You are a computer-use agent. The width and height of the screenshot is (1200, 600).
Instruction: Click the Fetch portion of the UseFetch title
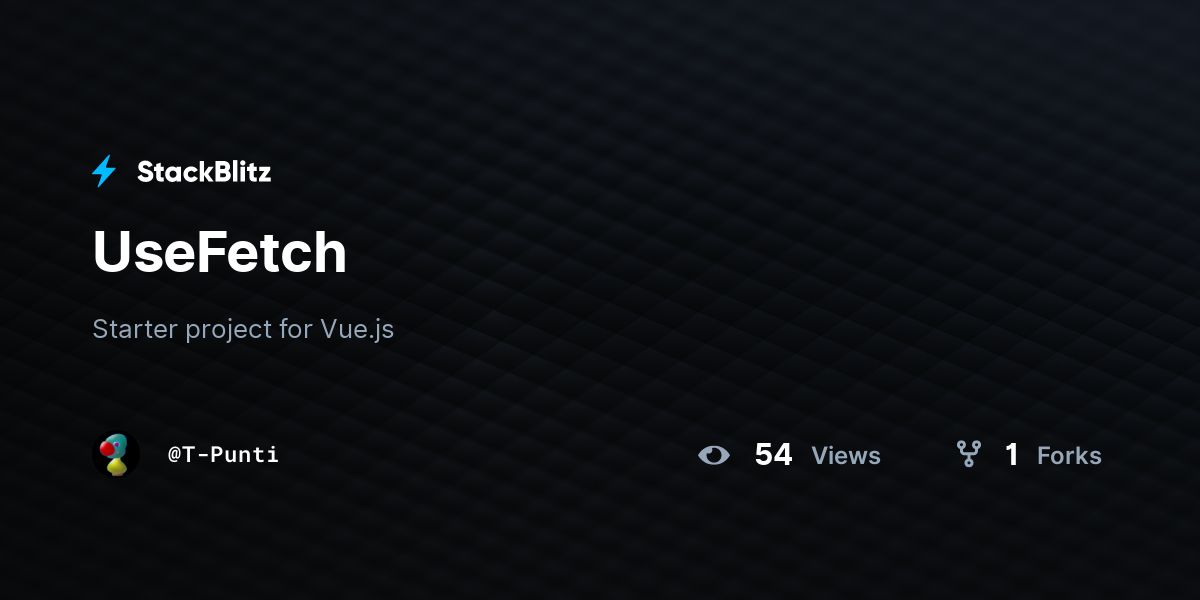point(270,252)
